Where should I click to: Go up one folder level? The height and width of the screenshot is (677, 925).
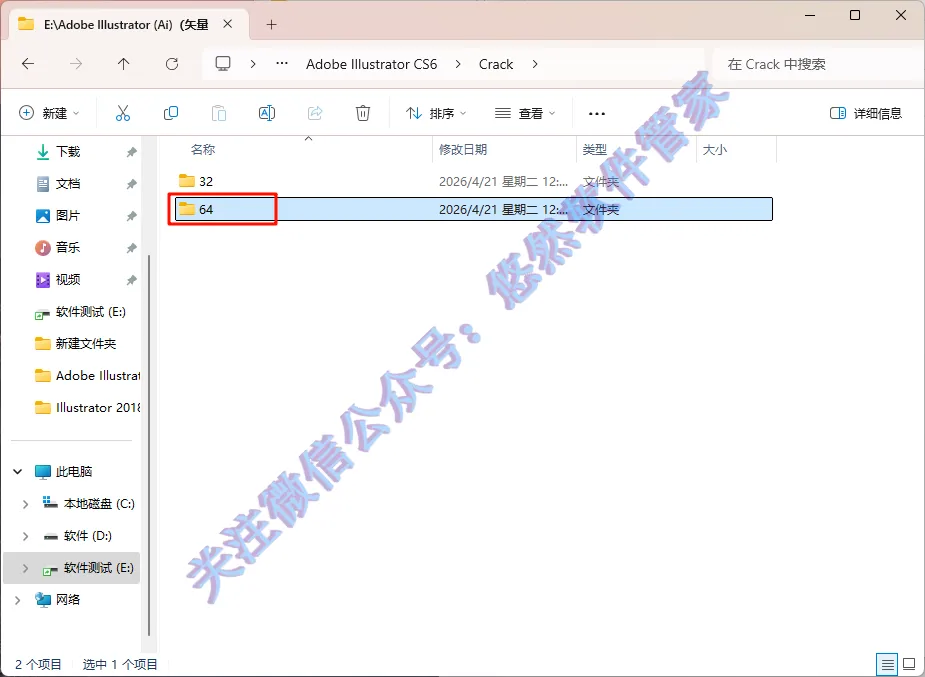click(123, 64)
